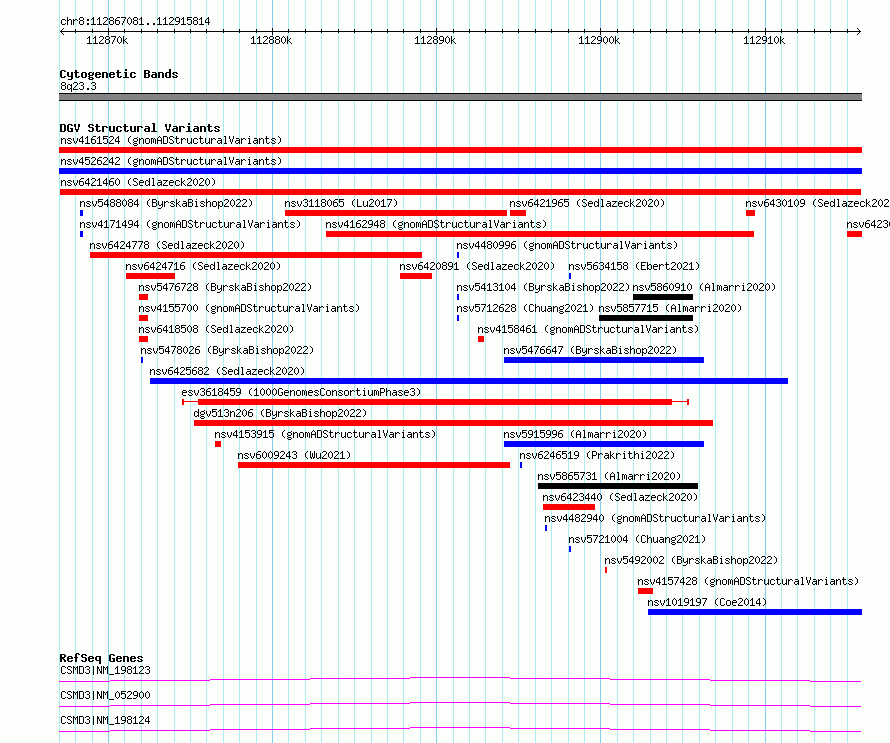Click the Cytogenetic Bands track heading
890x743 pixels.
[x=119, y=74]
